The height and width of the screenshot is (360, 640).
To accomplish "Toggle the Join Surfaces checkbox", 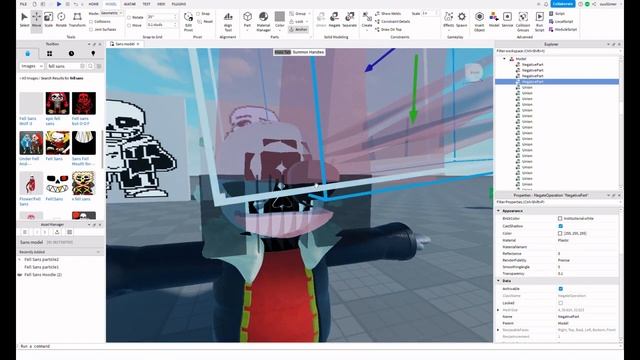I will coord(91,29).
